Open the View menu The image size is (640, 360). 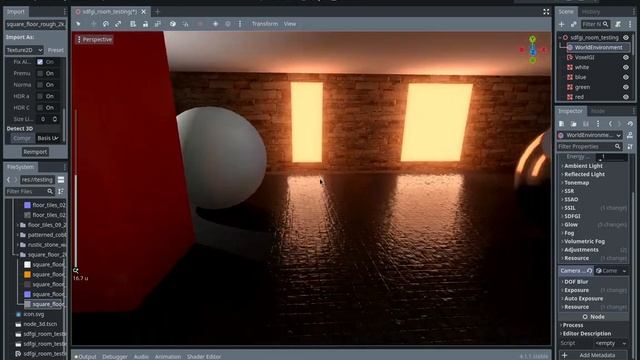click(290, 24)
